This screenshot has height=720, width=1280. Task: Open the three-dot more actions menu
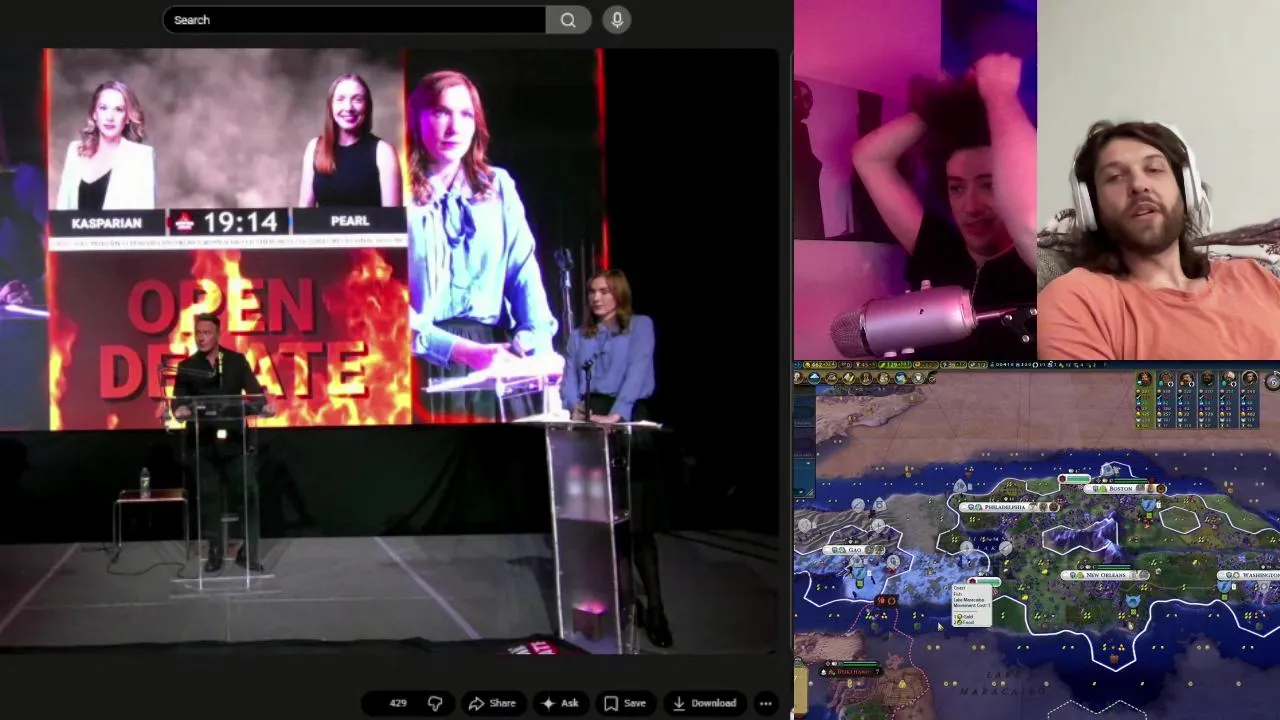pos(765,703)
